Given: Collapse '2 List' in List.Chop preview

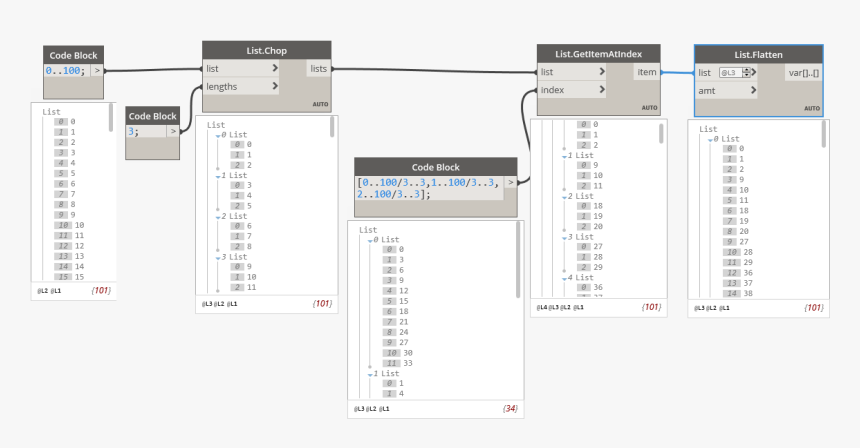Looking at the screenshot, I should click(x=218, y=217).
